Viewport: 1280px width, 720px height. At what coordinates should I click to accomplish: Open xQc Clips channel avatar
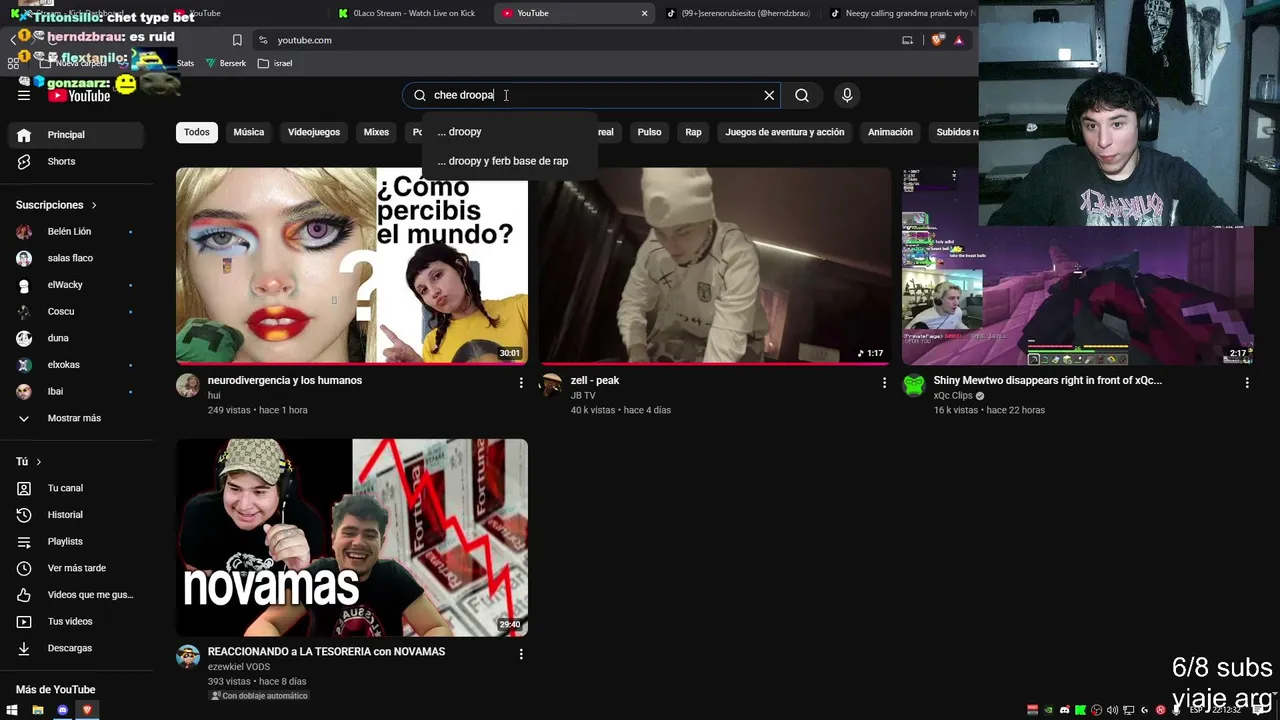tap(914, 386)
